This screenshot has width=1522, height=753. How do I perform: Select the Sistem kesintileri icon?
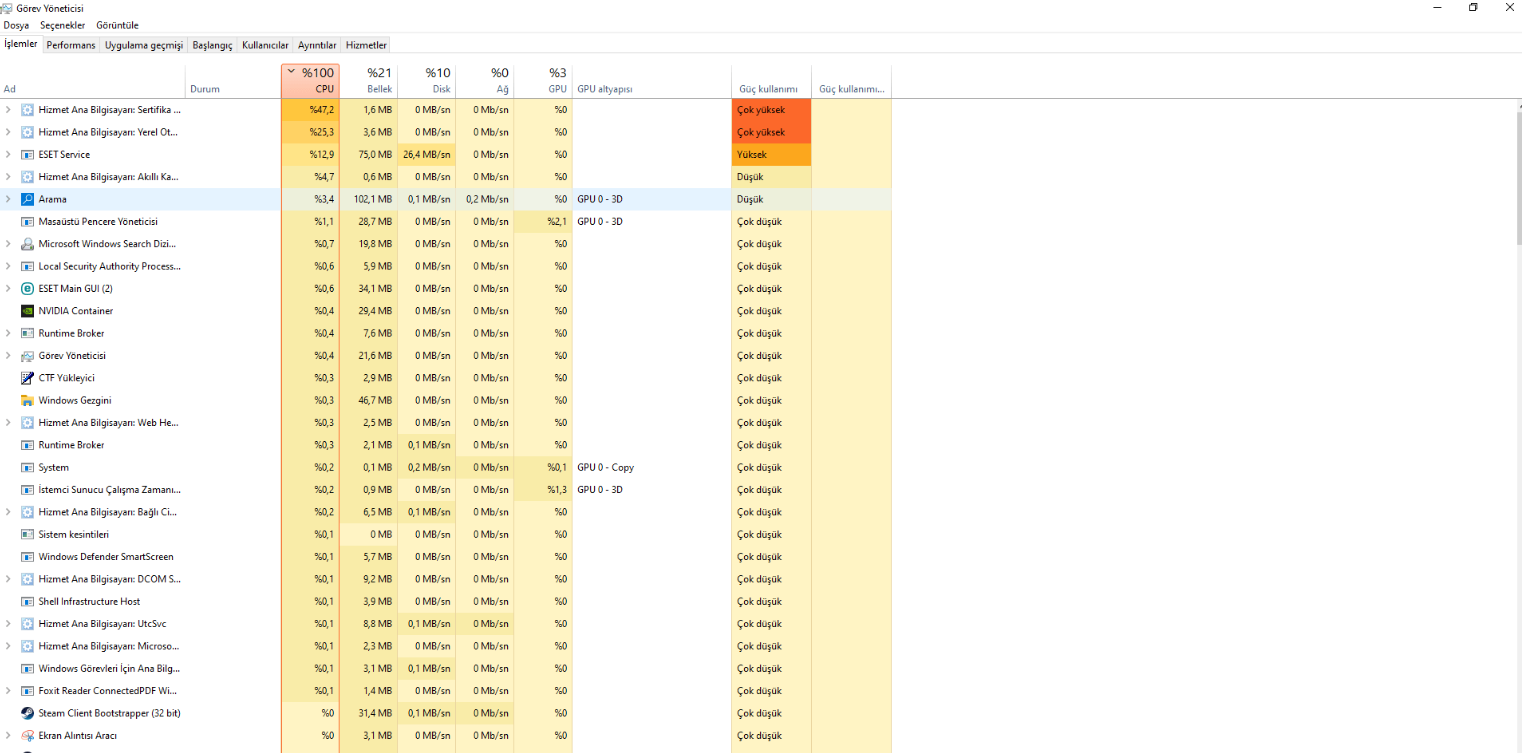[x=27, y=534]
